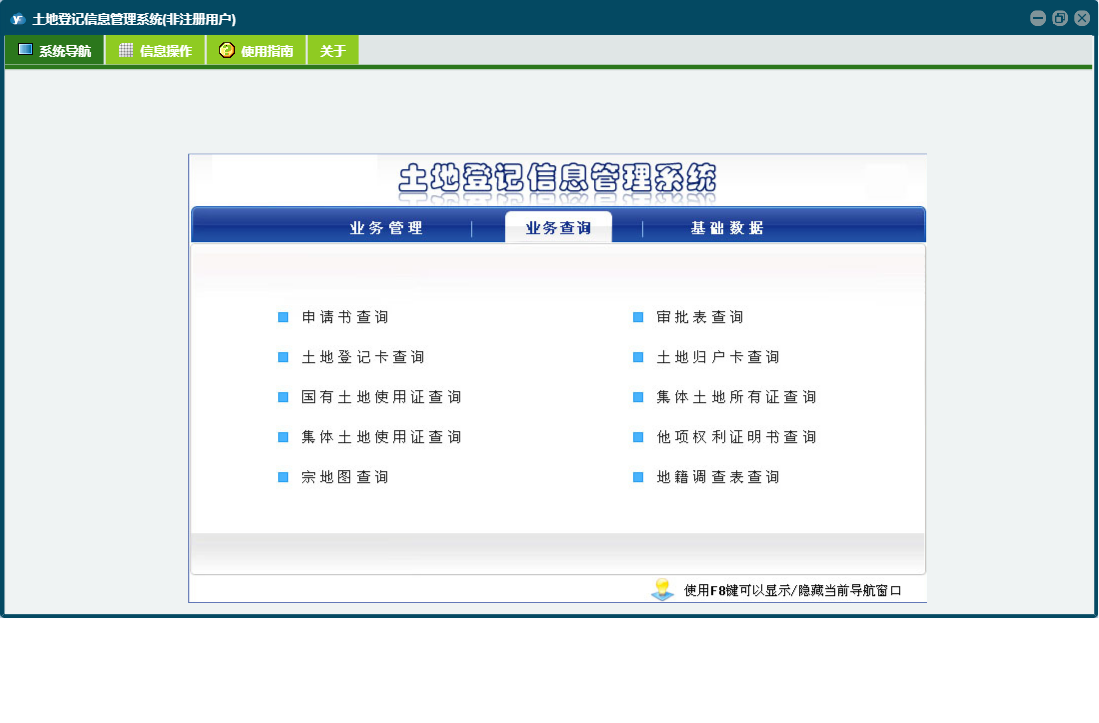Switch to the 基础数据 tab

[x=727, y=228]
